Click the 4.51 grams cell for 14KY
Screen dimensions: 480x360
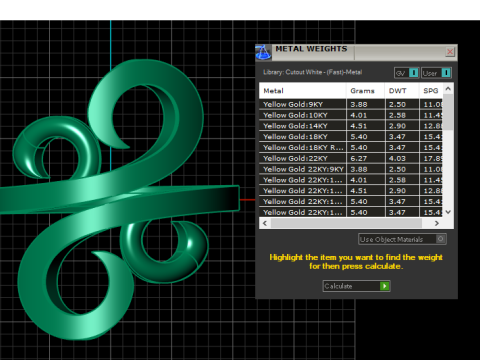click(365, 126)
